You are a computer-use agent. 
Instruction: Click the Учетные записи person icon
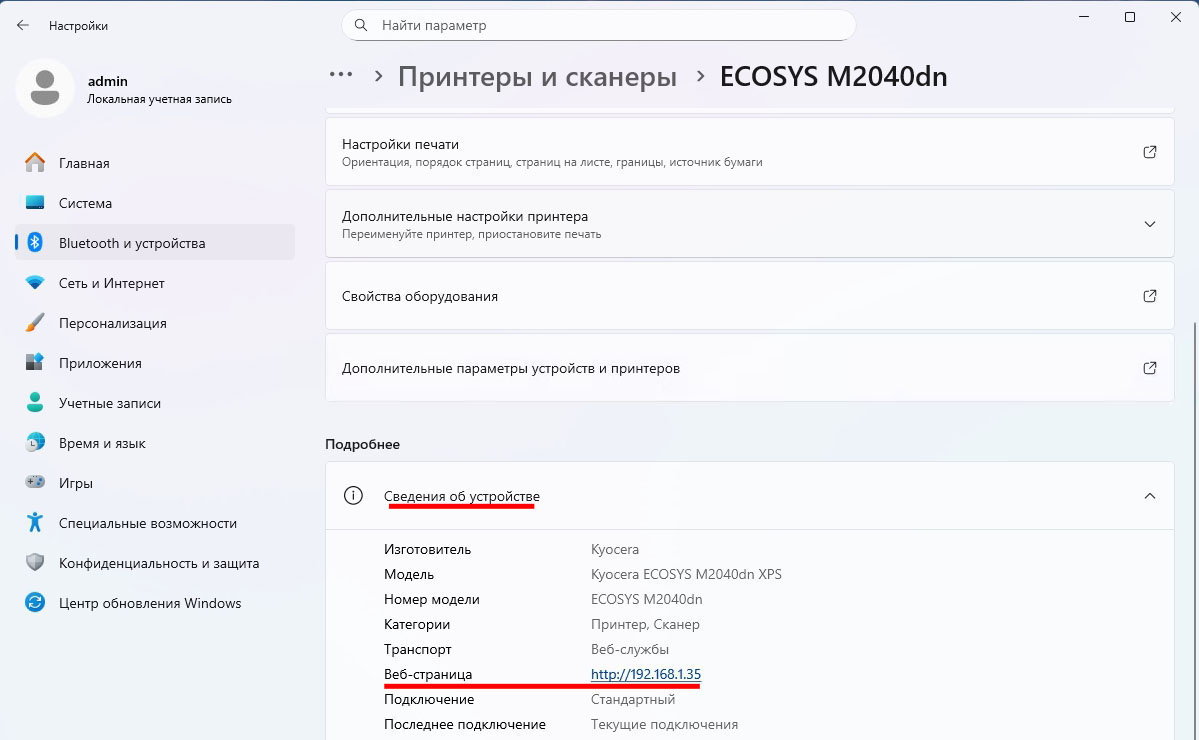click(35, 402)
